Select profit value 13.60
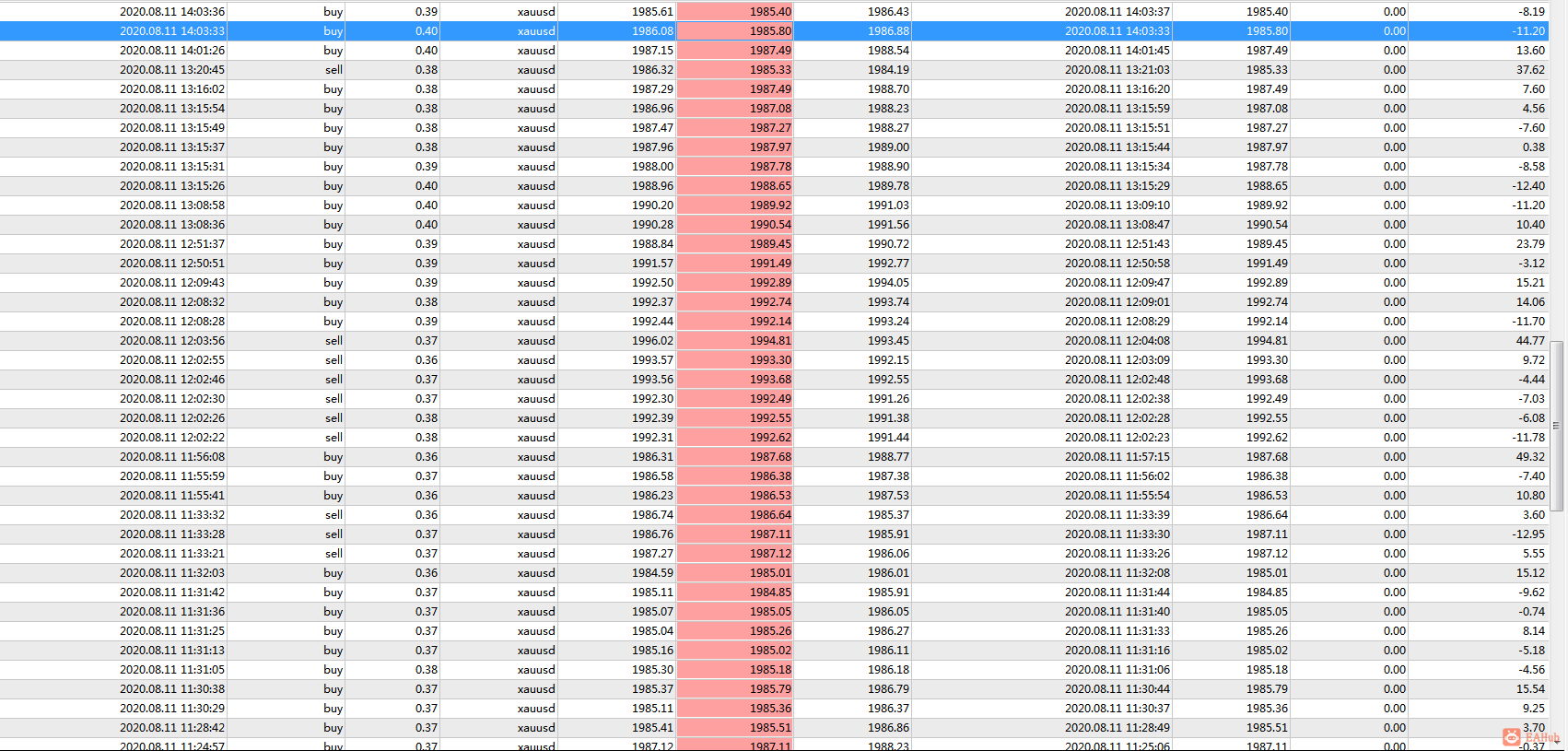 (x=1530, y=51)
